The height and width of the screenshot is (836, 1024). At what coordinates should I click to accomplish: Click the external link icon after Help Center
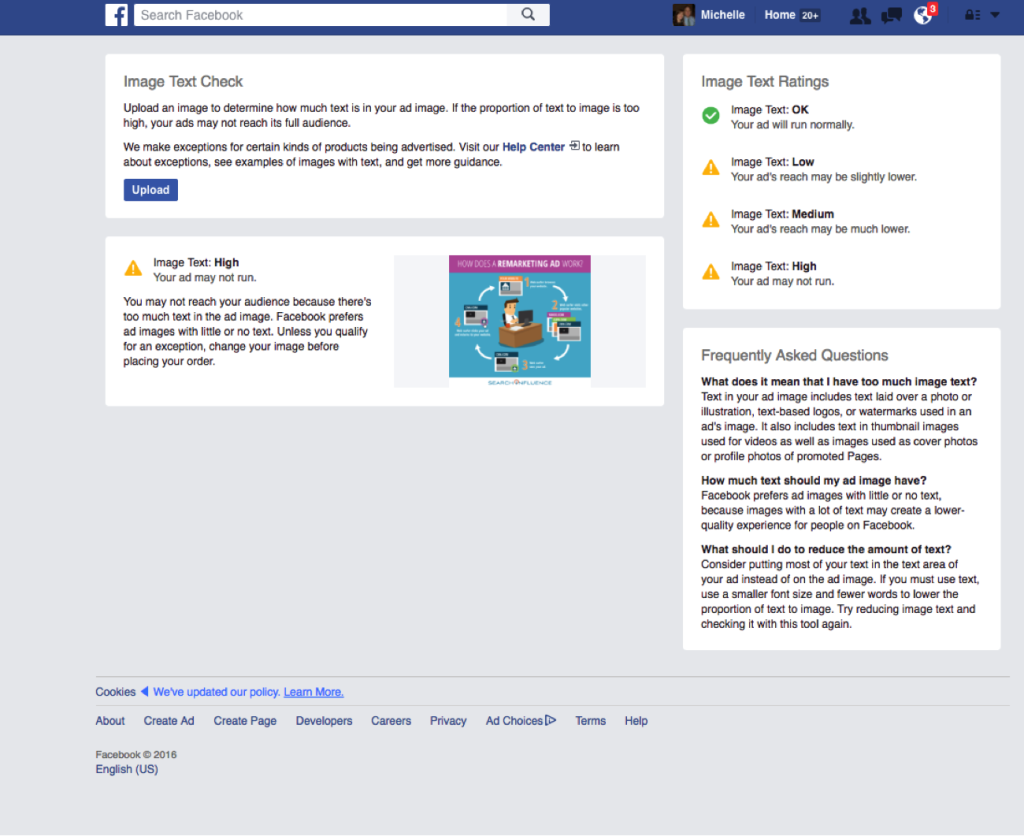[573, 146]
